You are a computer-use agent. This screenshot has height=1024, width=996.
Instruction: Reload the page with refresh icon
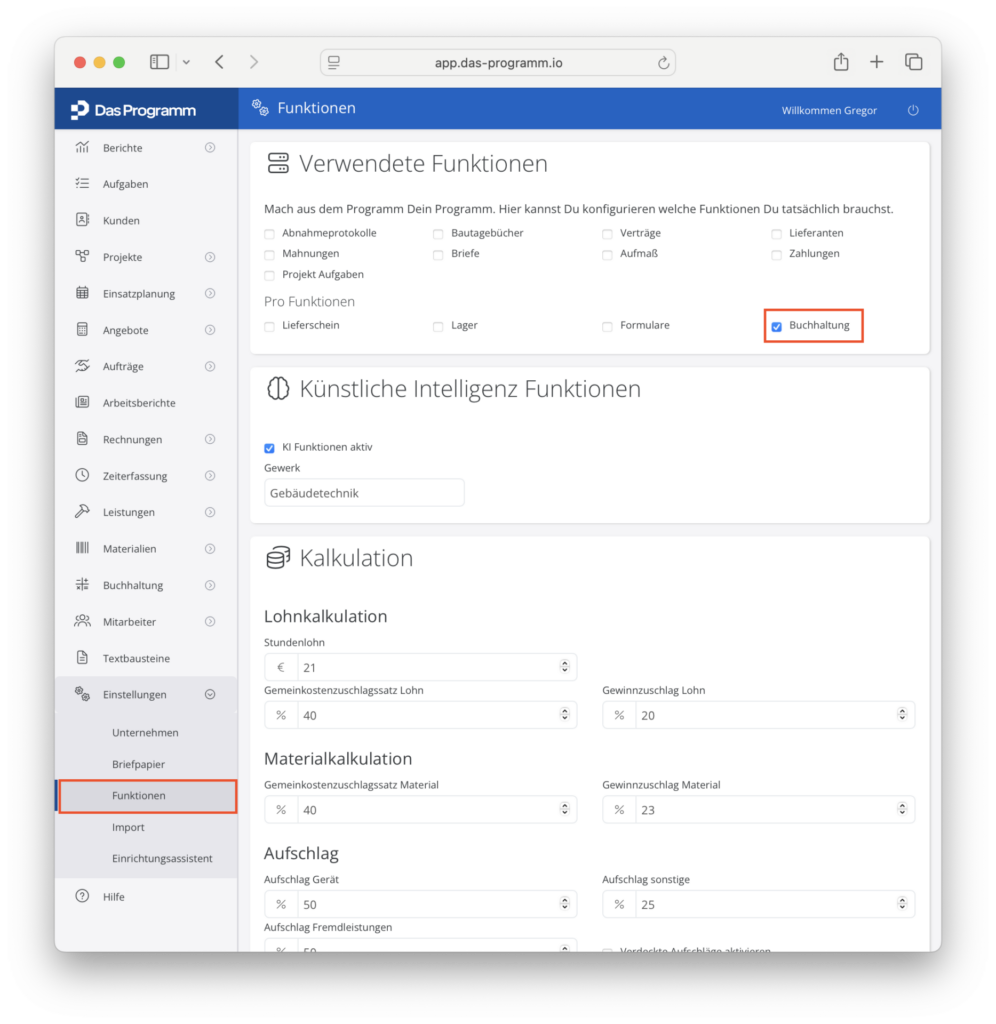coord(663,63)
